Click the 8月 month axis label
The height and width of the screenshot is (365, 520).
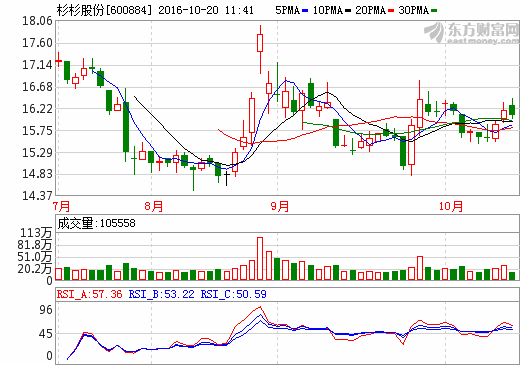tap(154, 206)
